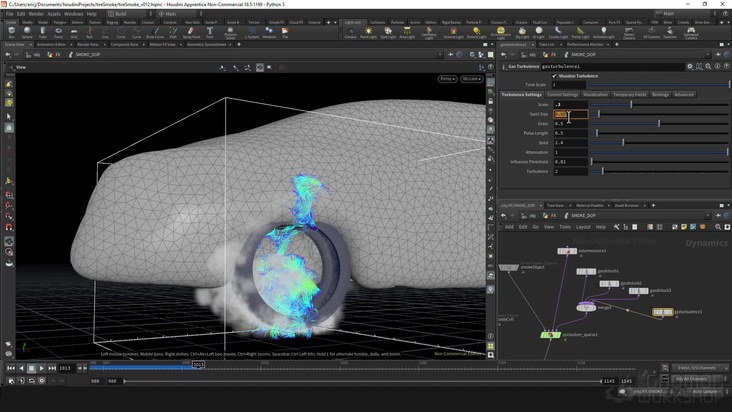Screen dimensions: 732x412
Task: Select the Torus shelf tool
Action: coord(58,32)
